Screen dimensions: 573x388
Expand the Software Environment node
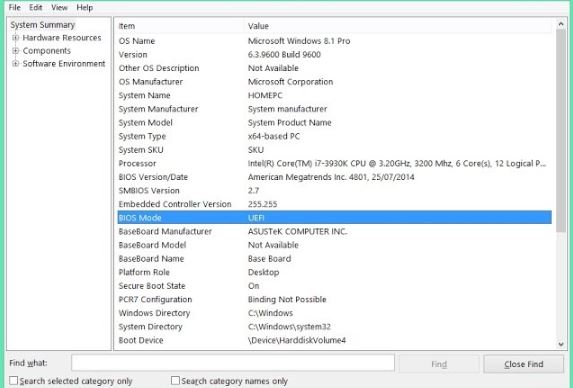pos(15,64)
